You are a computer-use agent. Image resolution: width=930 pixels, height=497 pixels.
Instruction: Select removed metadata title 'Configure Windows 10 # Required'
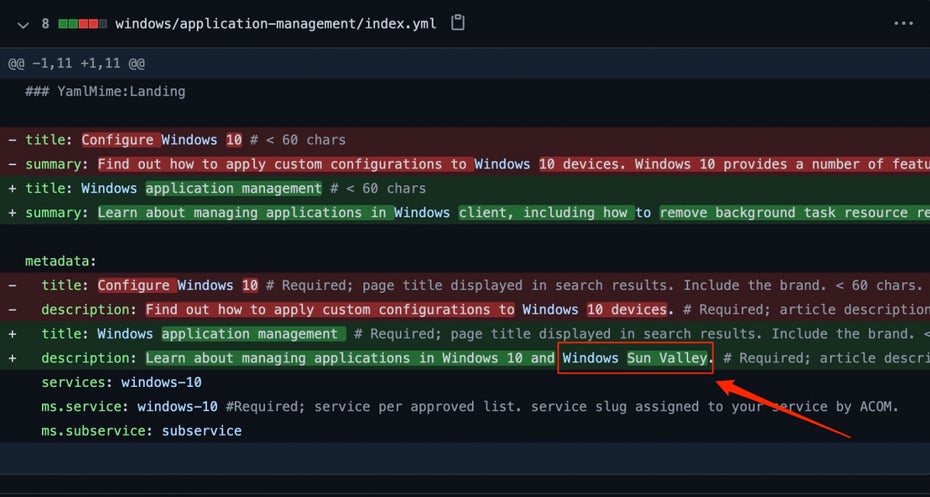(465, 285)
